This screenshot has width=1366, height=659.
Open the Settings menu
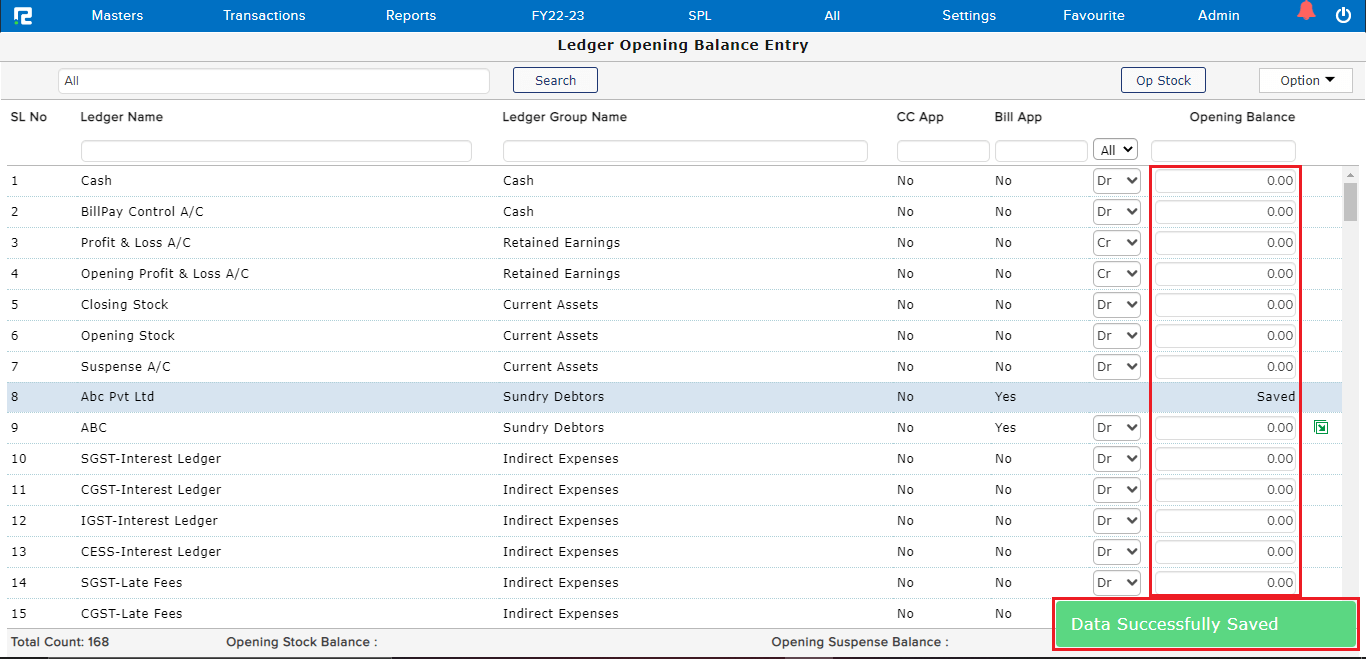tap(968, 16)
